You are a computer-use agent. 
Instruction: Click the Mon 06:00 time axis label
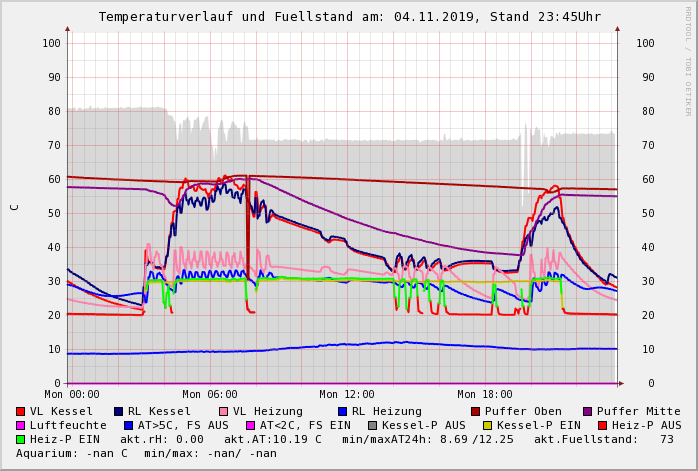point(210,394)
